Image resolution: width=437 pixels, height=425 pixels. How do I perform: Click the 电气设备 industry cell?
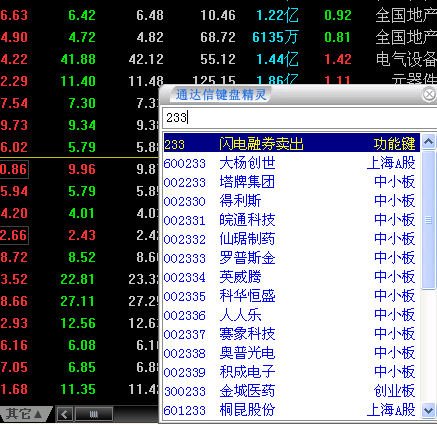coord(406,59)
